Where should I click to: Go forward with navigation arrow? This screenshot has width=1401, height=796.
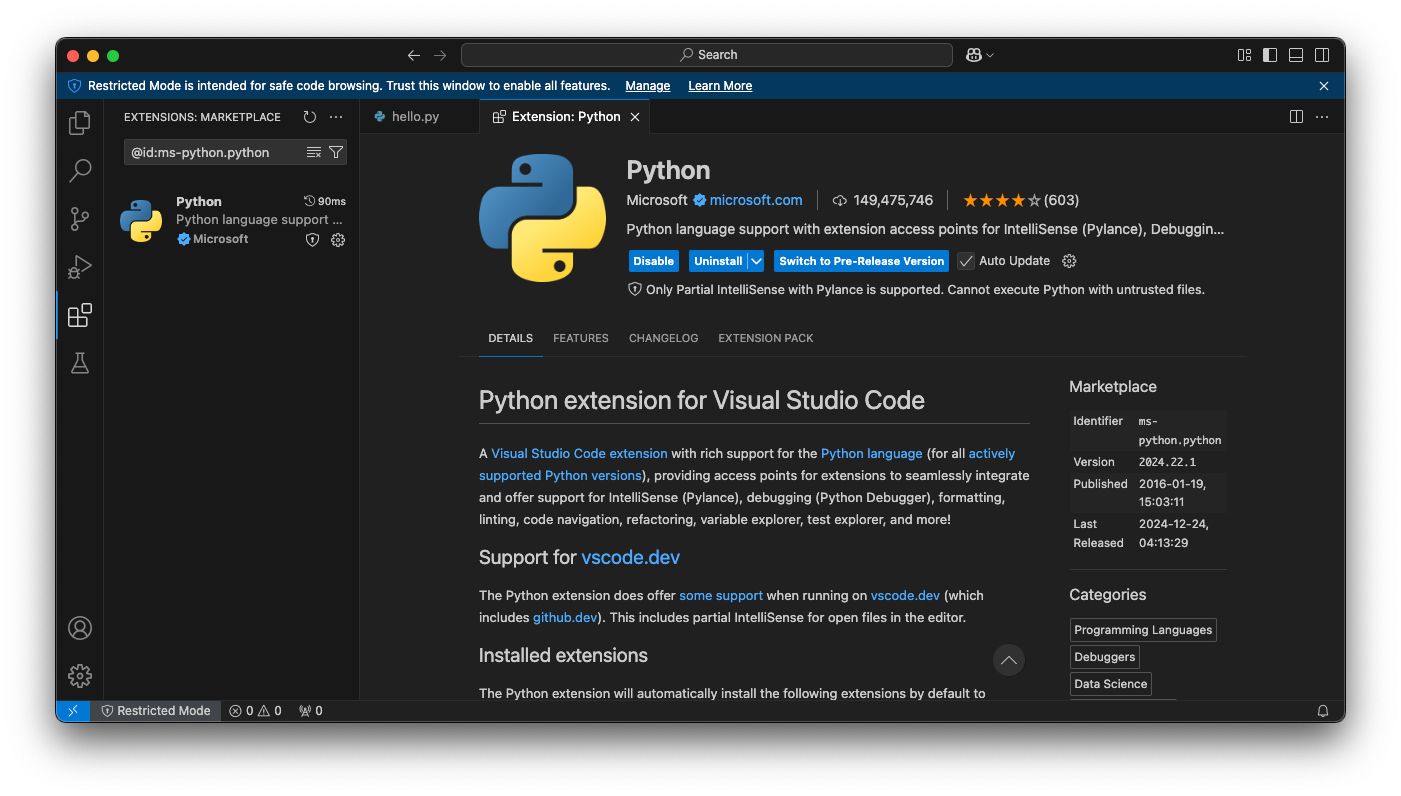point(440,55)
